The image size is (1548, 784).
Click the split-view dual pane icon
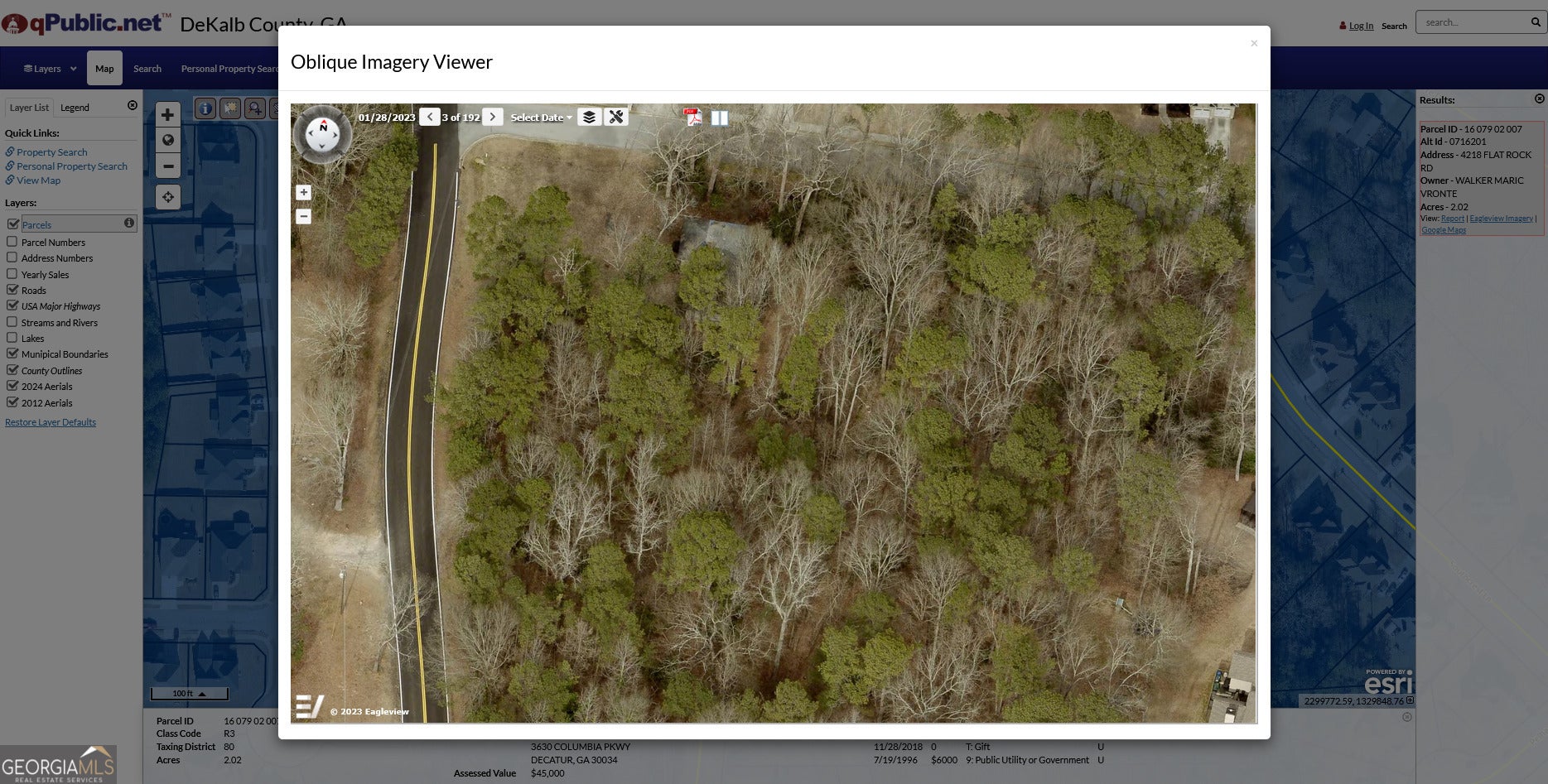[x=720, y=118]
